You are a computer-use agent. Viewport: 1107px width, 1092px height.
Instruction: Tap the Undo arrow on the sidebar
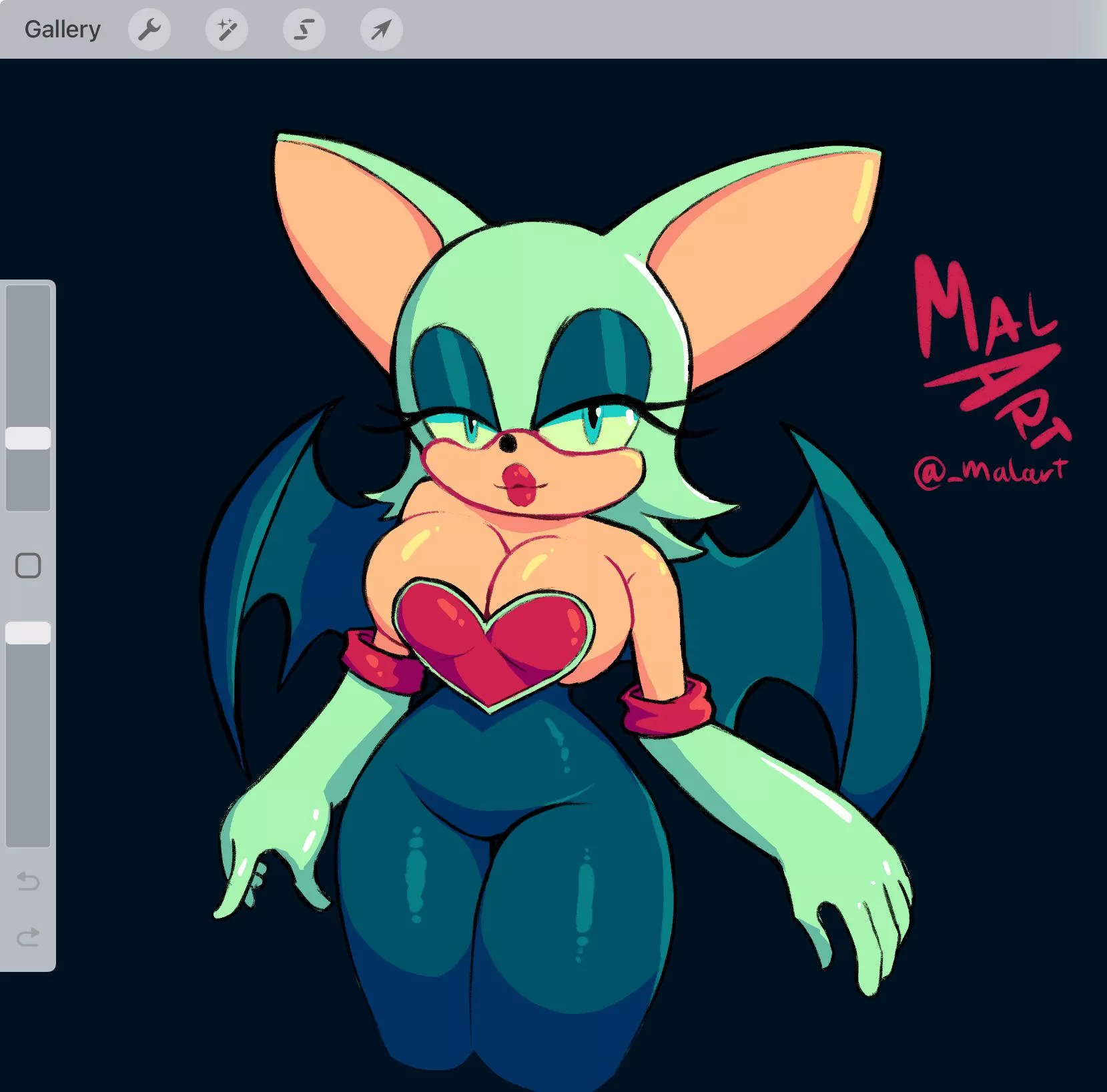29,881
